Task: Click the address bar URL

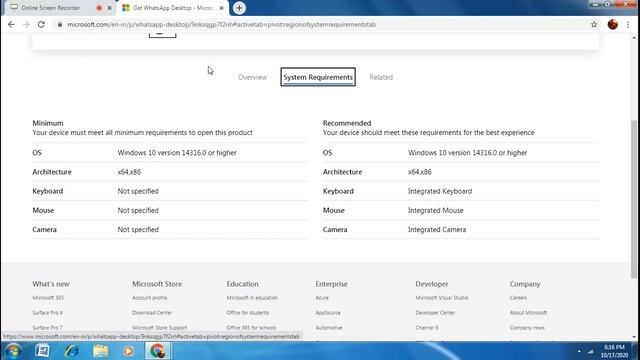Action: pyautogui.click(x=222, y=24)
